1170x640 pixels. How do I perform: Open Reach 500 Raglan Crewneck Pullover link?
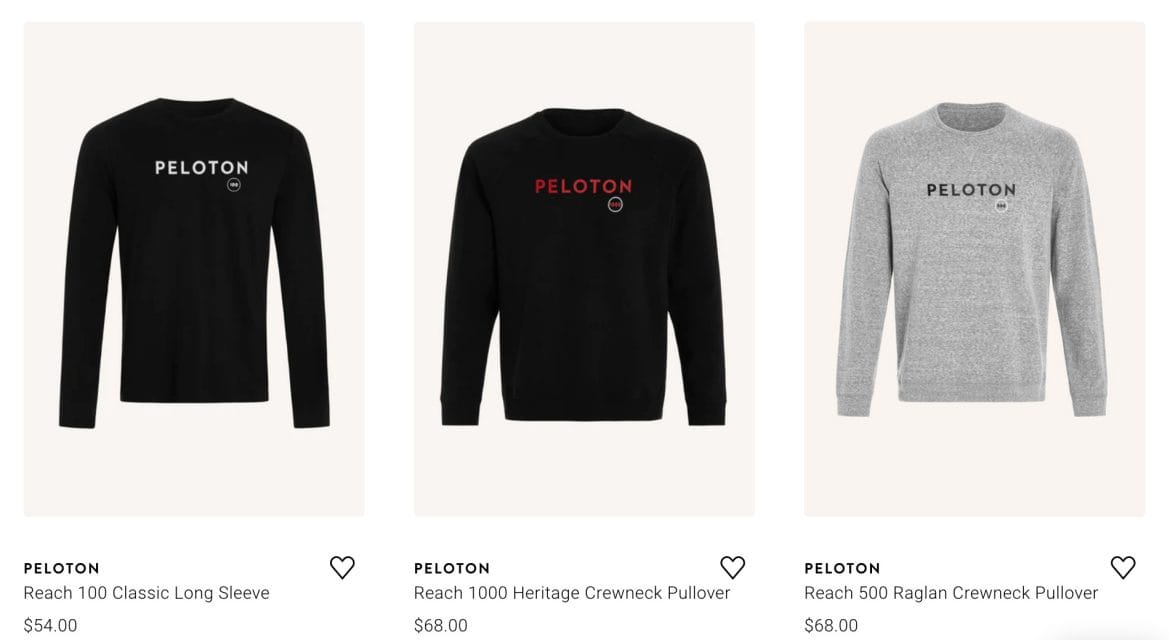click(x=951, y=593)
